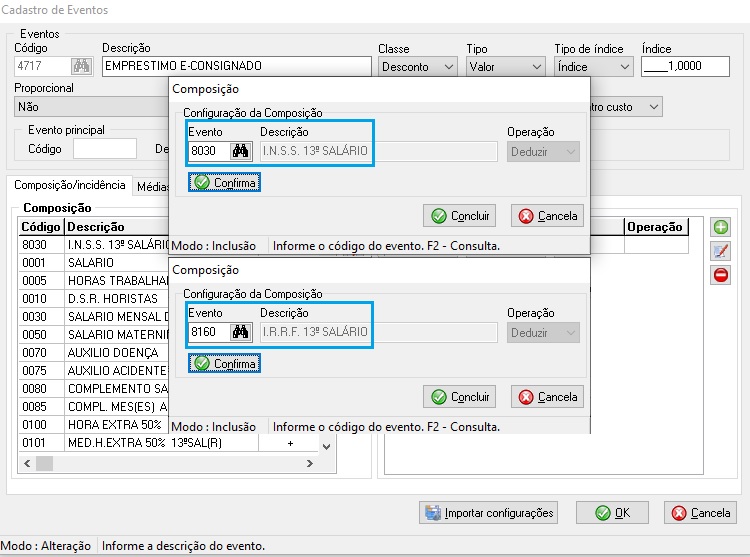Click the Importar configurações button
This screenshot has height=557, width=750.
pyautogui.click(x=488, y=513)
